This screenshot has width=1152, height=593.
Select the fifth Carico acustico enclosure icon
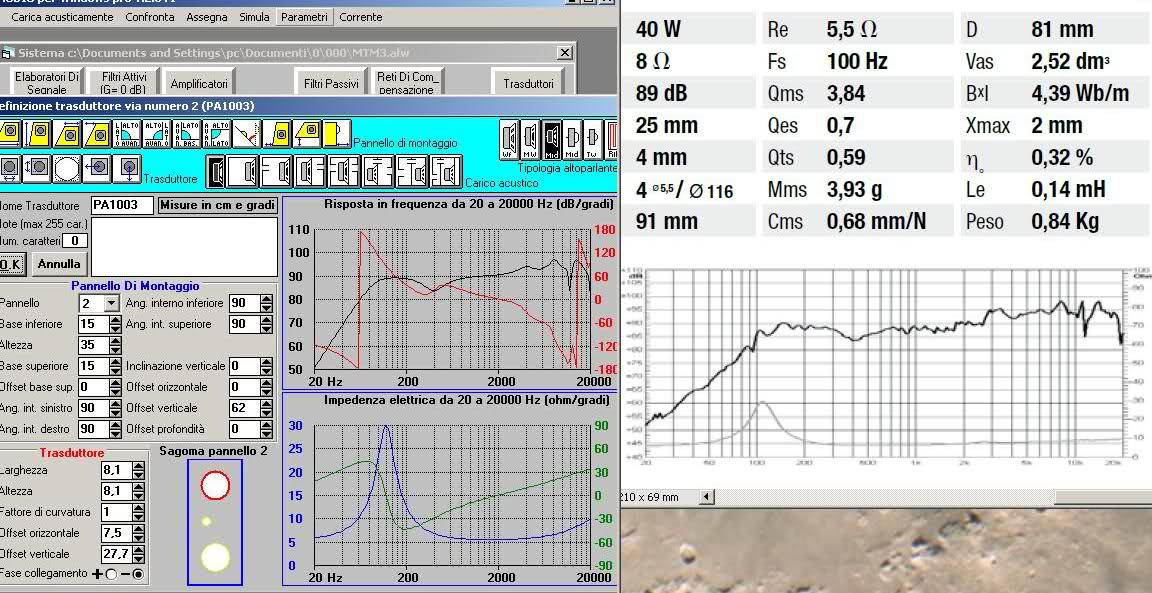[x=344, y=171]
